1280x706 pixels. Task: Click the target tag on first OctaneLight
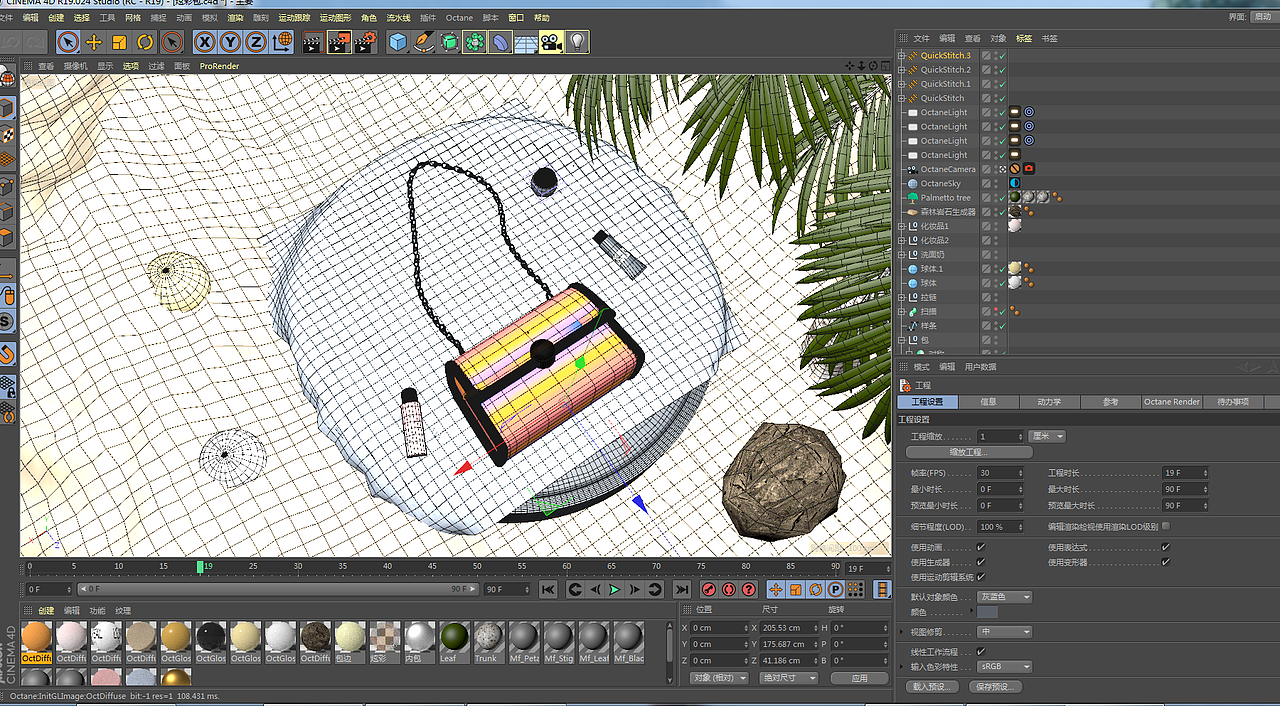[1029, 112]
